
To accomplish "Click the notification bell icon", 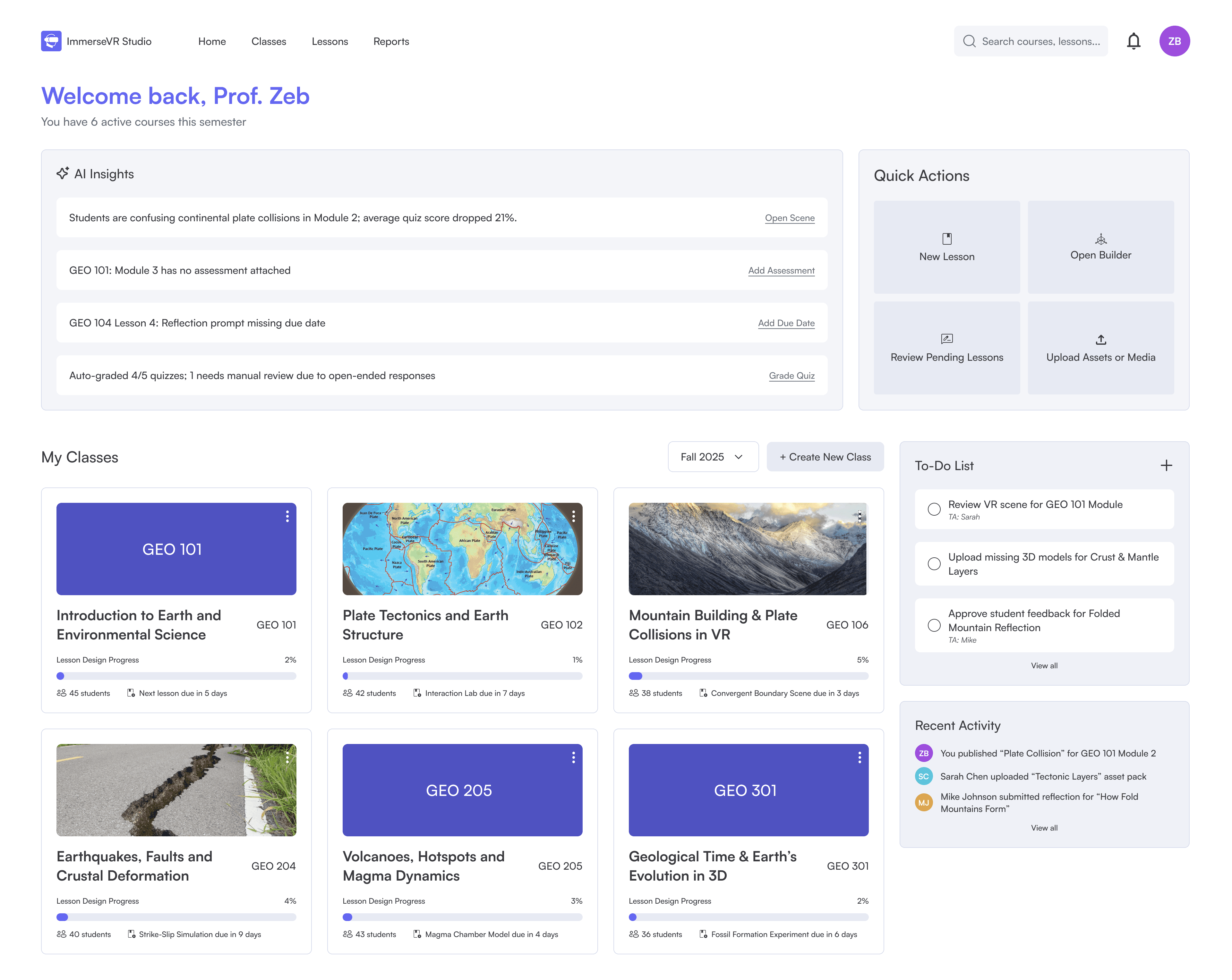I will [1133, 41].
